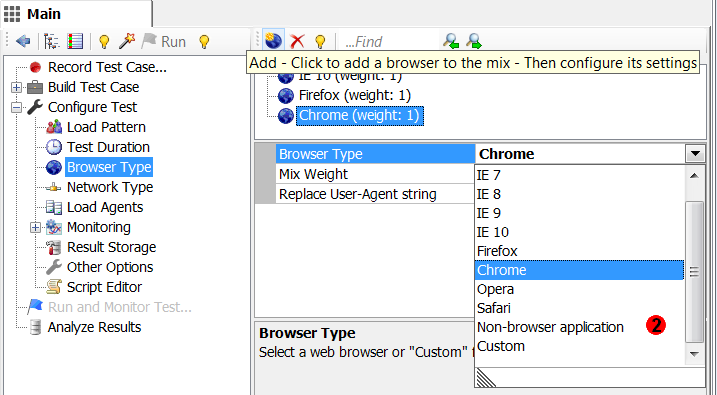
Task: Open Analyze Results in the tree
Action: point(94,327)
